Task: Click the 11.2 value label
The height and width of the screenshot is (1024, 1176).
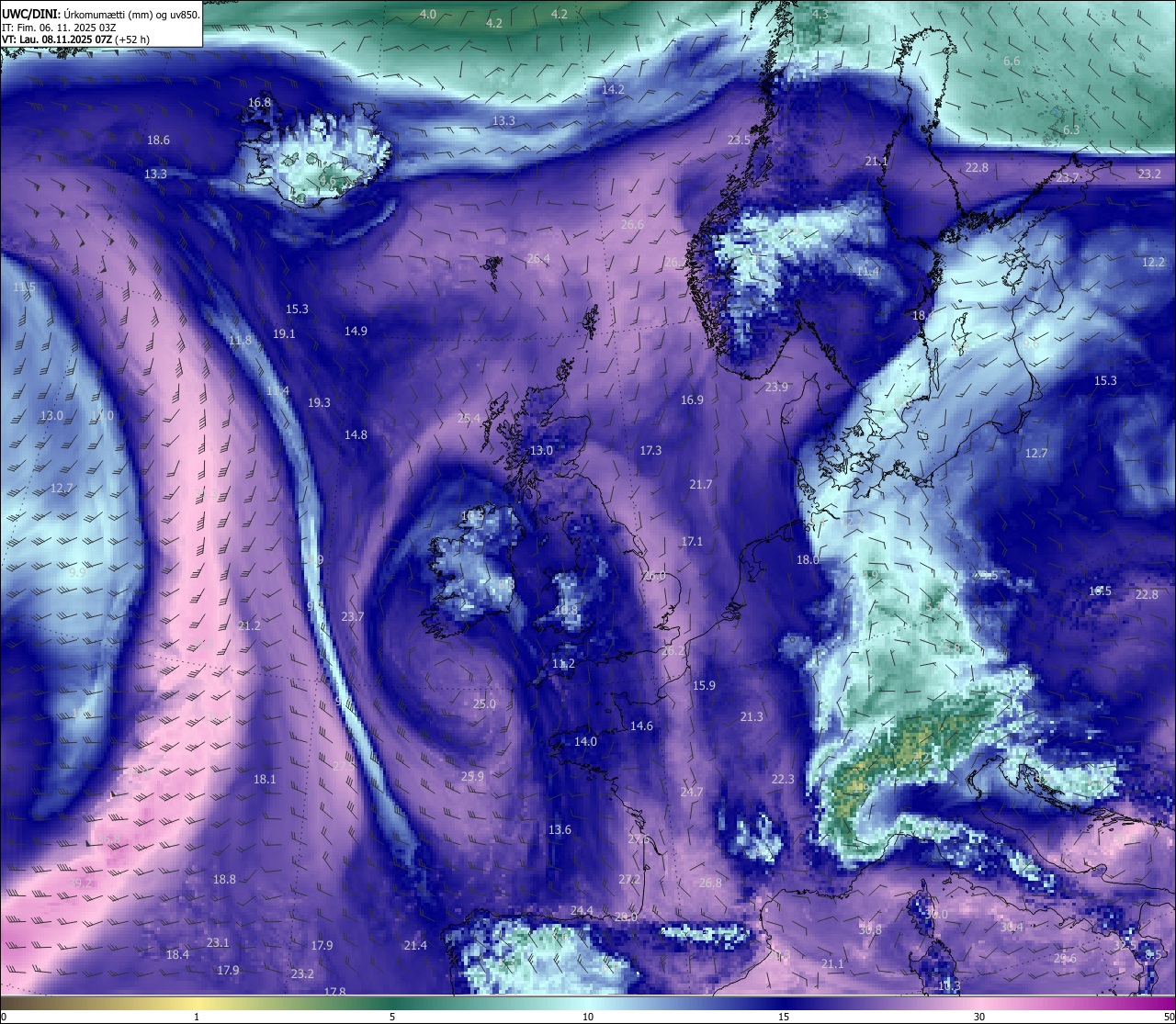Action: (563, 664)
